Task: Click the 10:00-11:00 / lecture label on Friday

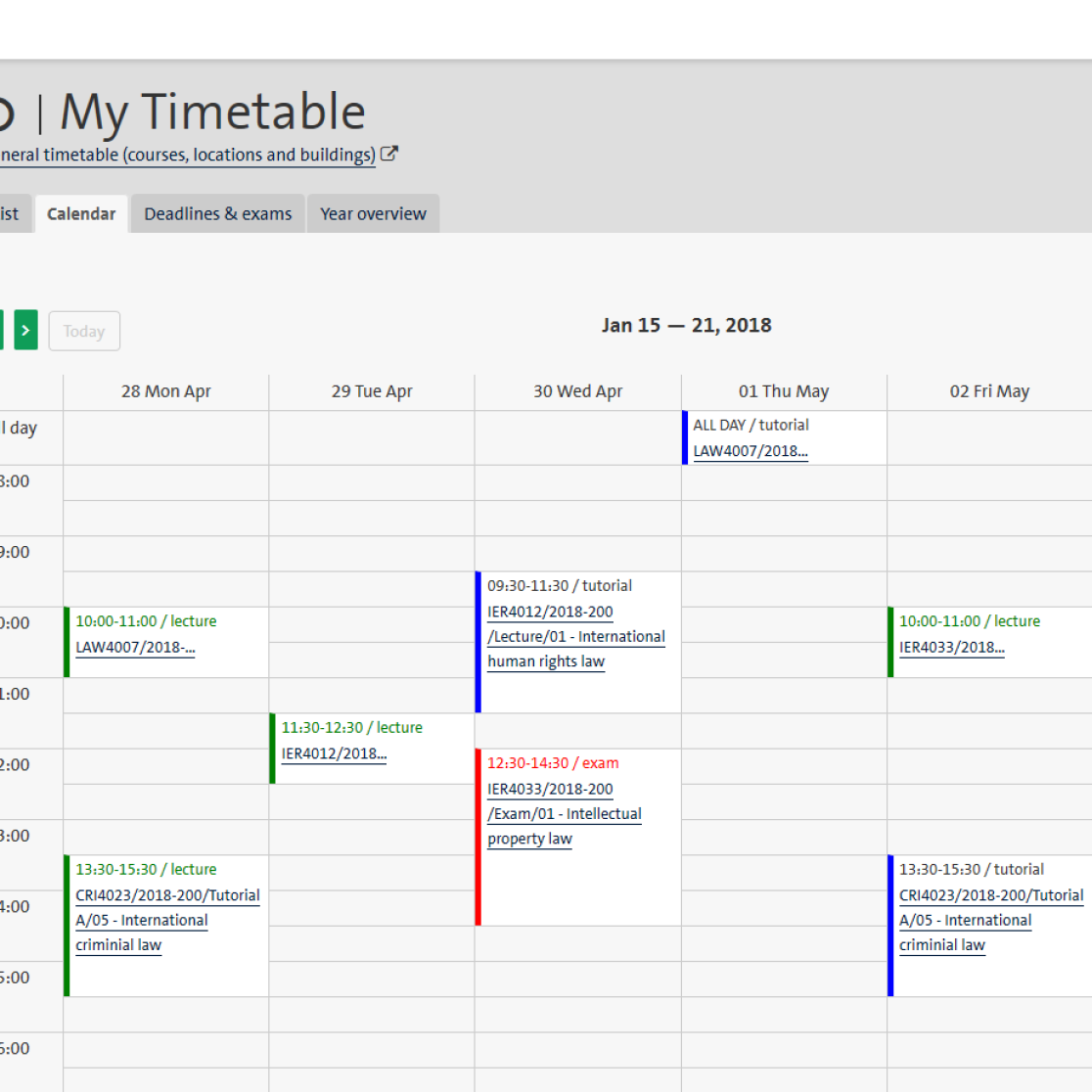Action: [x=970, y=620]
